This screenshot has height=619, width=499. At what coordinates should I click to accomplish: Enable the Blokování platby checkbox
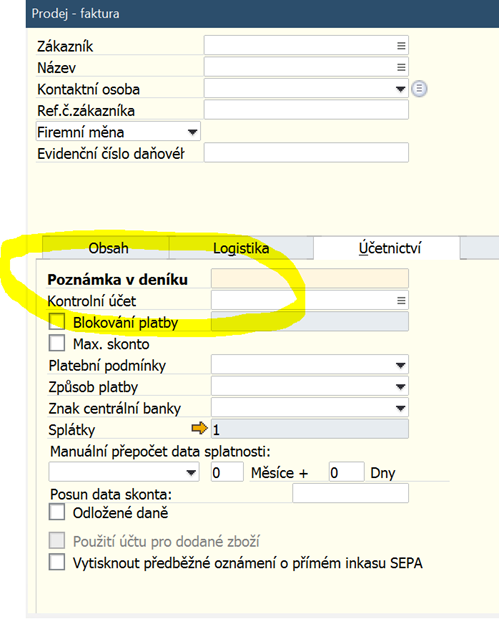57,321
